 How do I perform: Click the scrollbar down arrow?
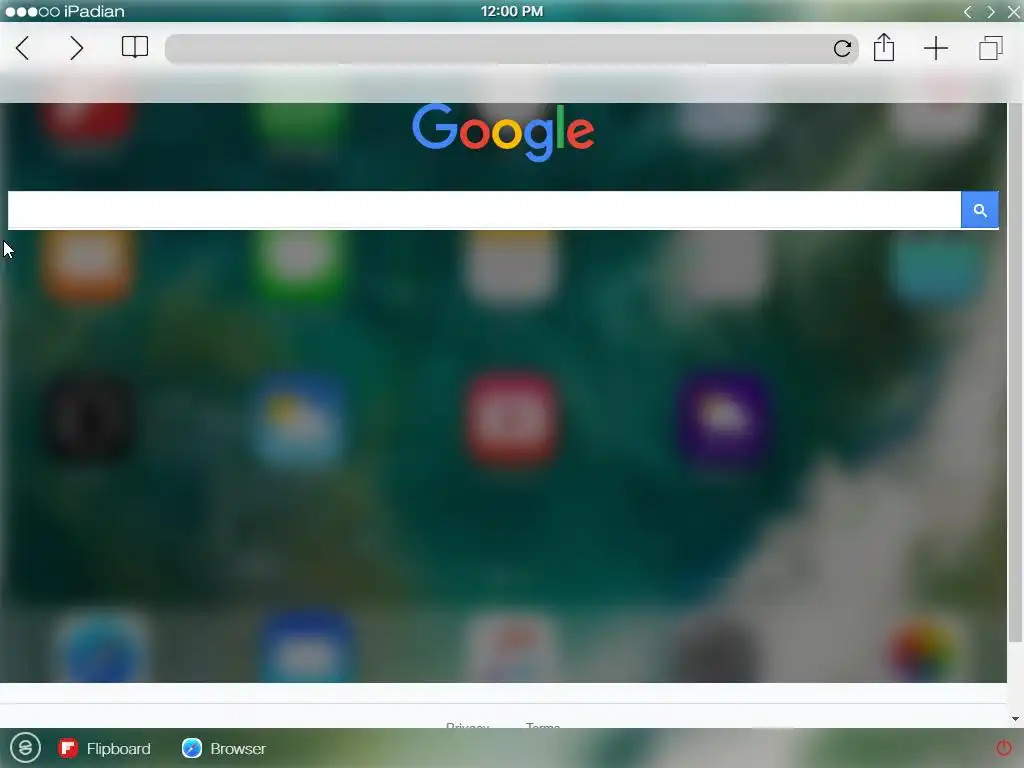pyautogui.click(x=1015, y=719)
